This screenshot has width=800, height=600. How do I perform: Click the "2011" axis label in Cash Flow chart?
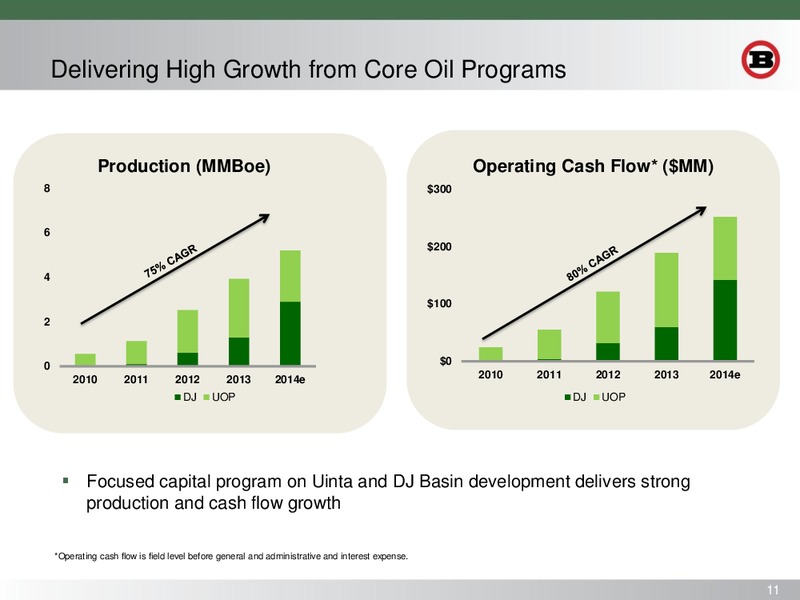(549, 375)
